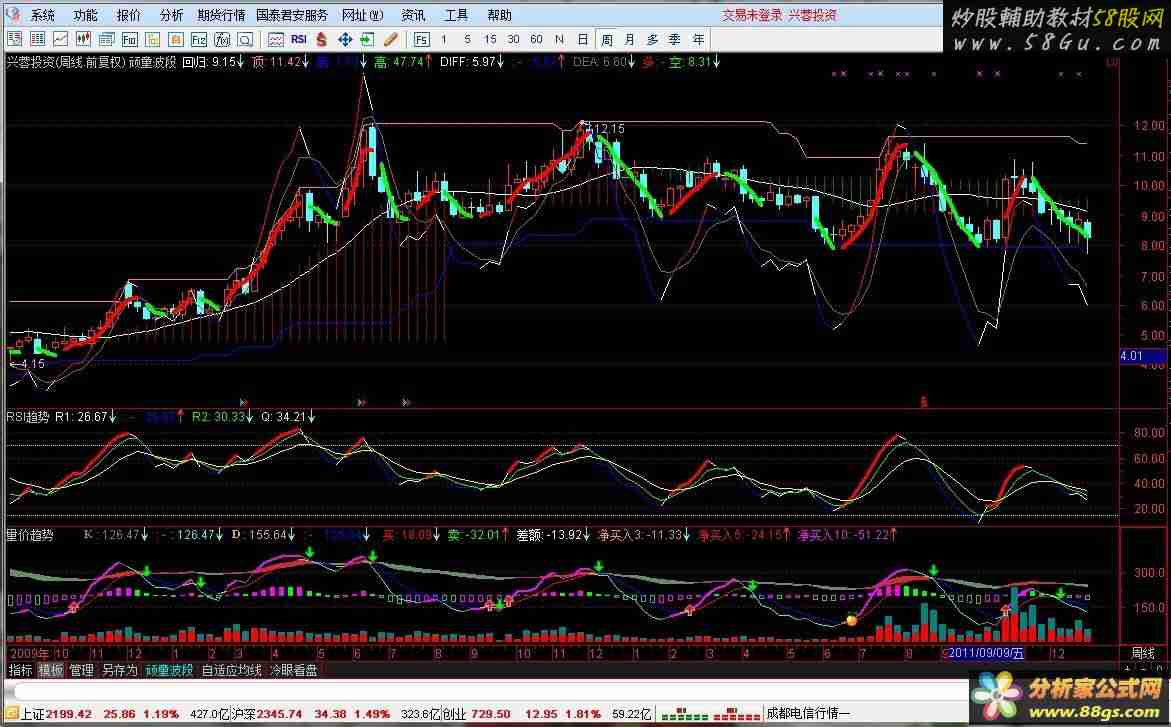Click the stacked windows detail icon
The width and height of the screenshot is (1171, 727).
(107, 39)
